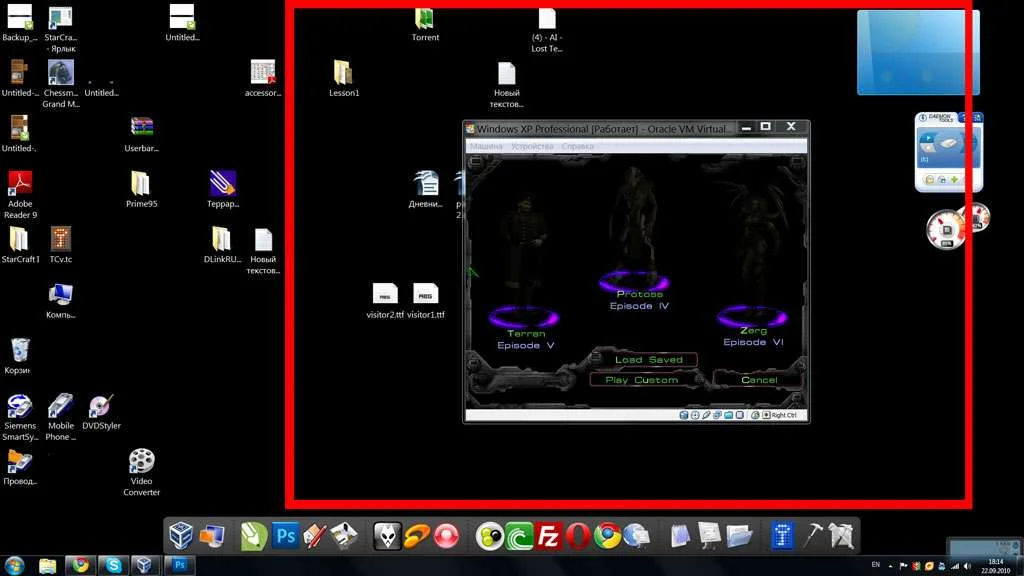Switch to Photoshop taskbar button
Viewport: 1024px width, 576px height.
point(179,566)
